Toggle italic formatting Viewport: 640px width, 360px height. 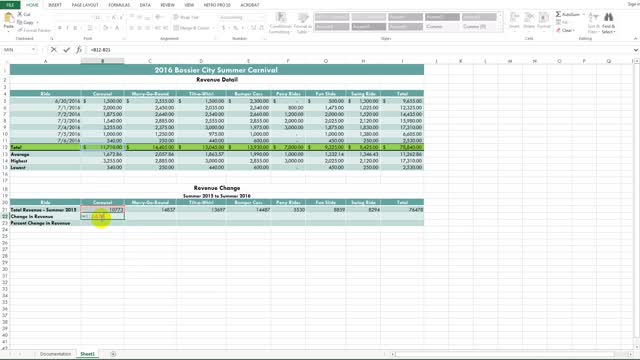click(67, 28)
